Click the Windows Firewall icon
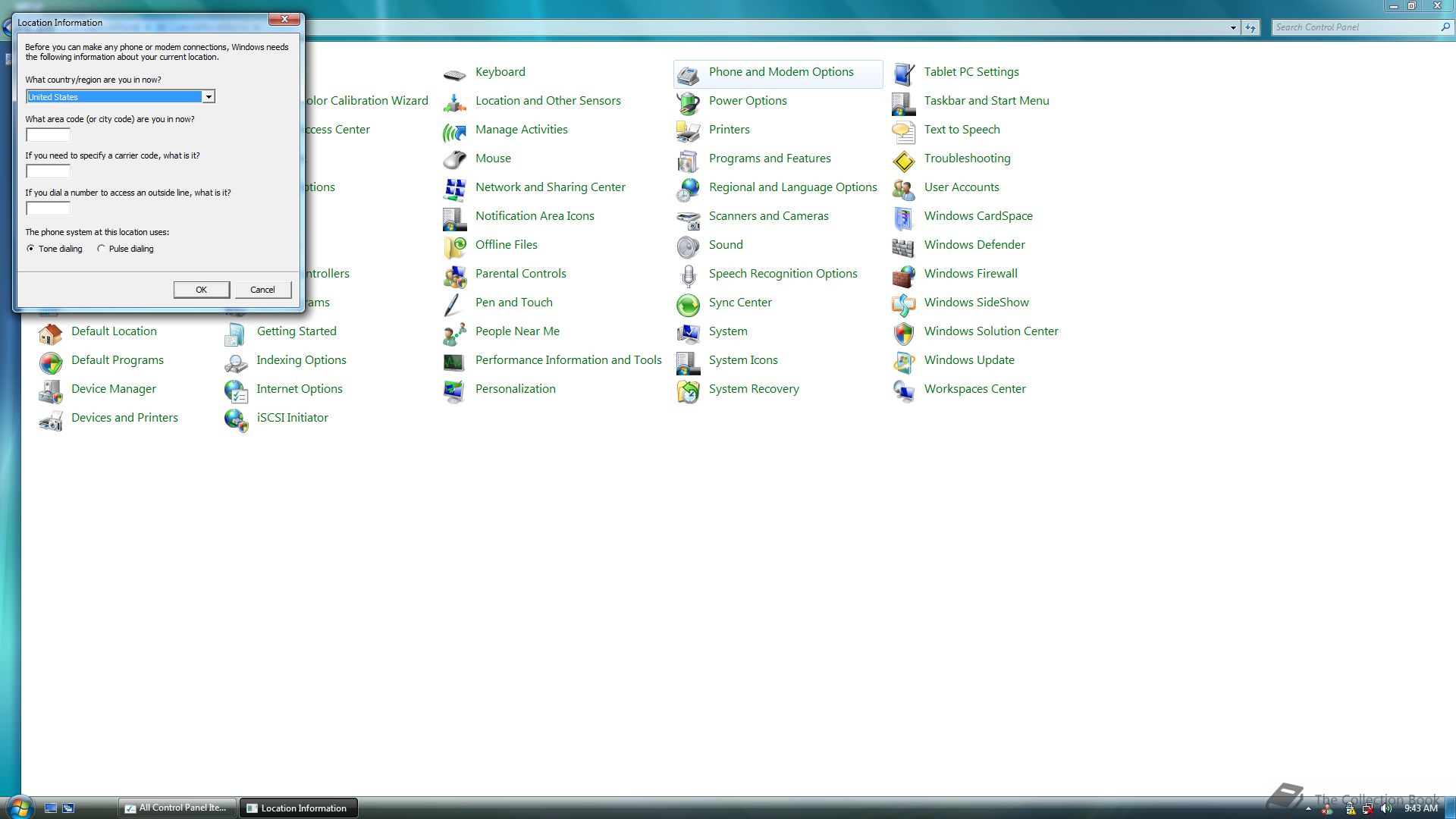 click(903, 275)
